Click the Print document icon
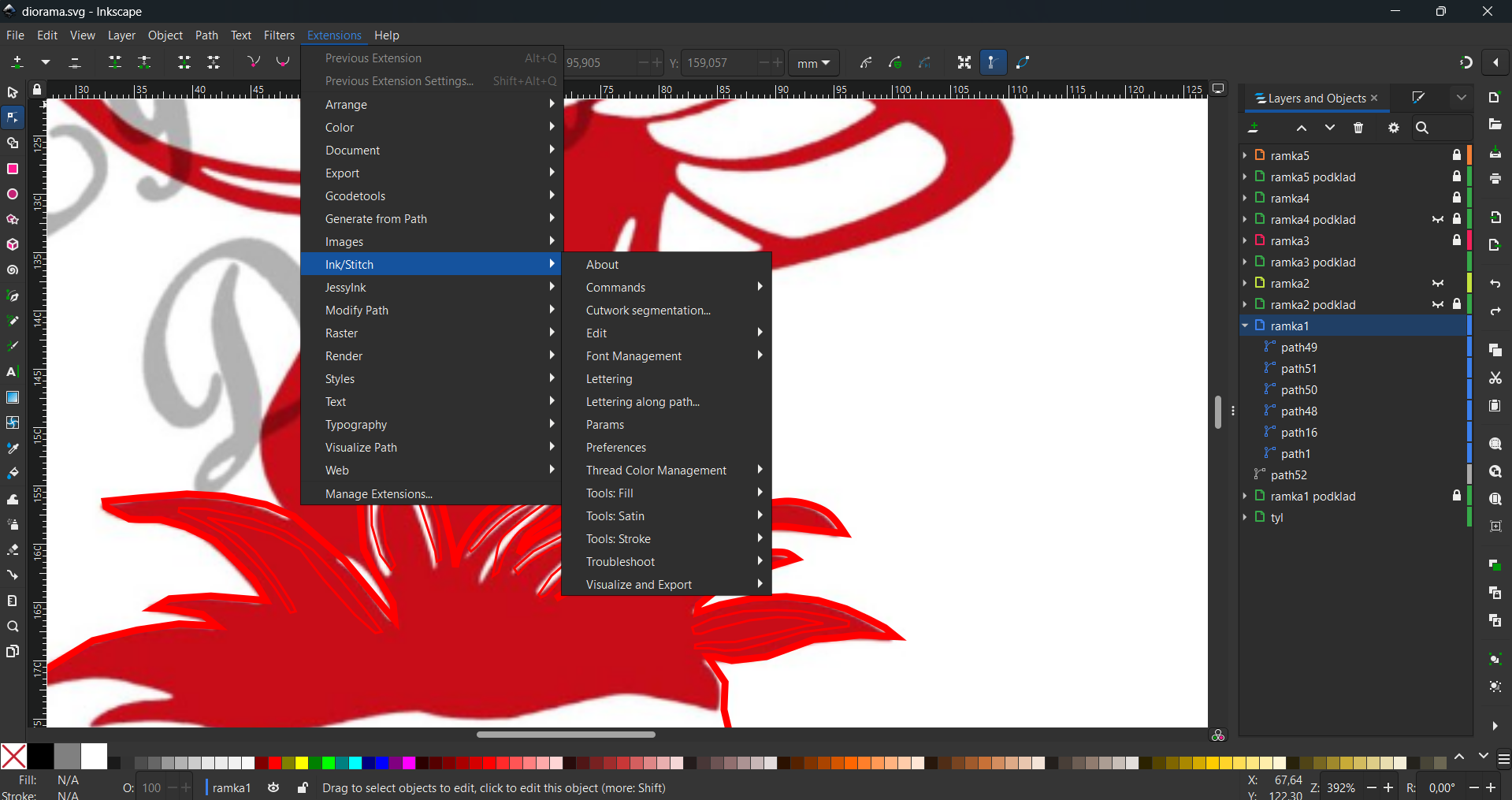Image resolution: width=1512 pixels, height=800 pixels. pyautogui.click(x=1495, y=179)
